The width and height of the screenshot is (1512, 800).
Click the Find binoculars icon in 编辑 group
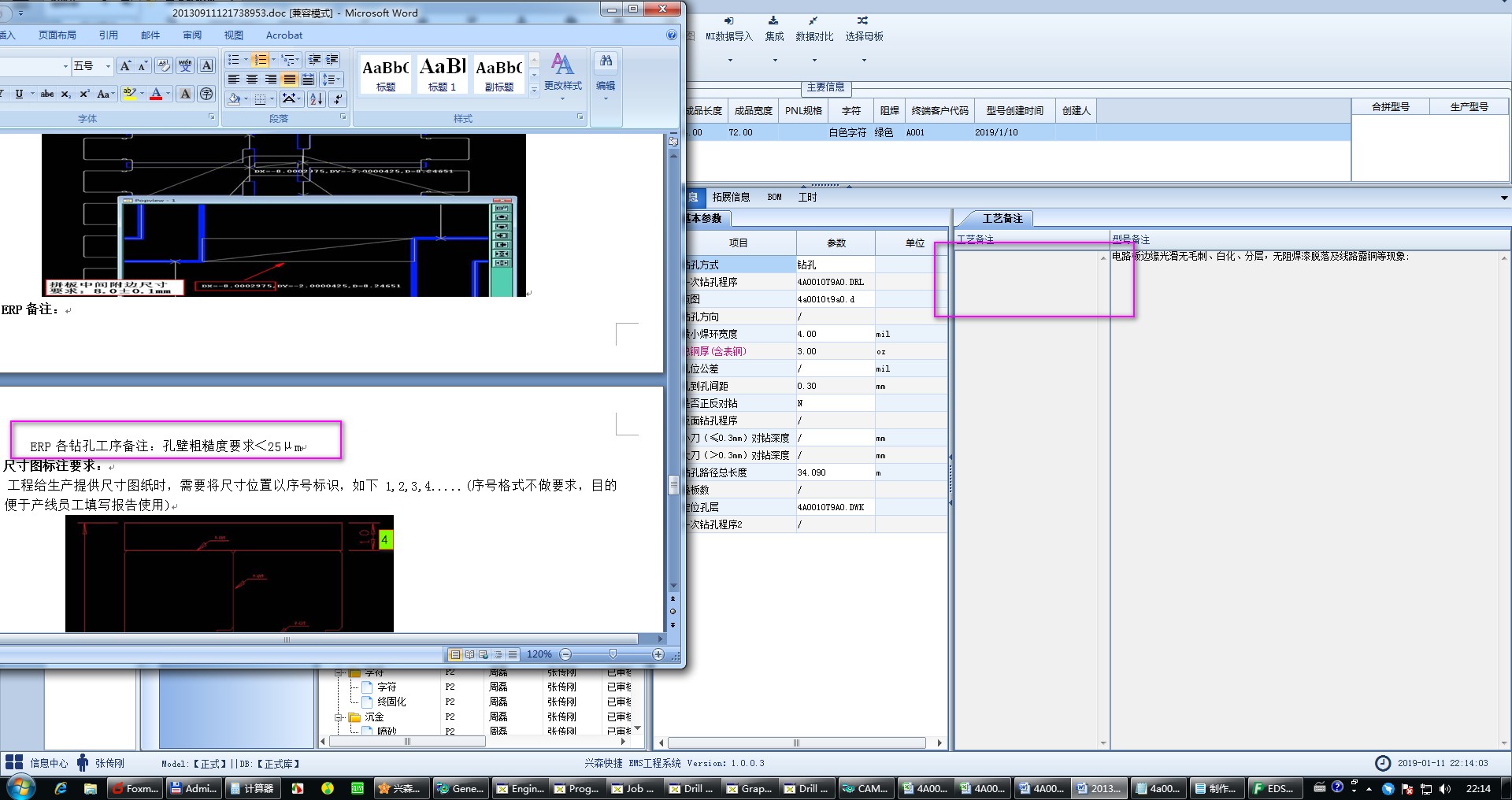606,61
